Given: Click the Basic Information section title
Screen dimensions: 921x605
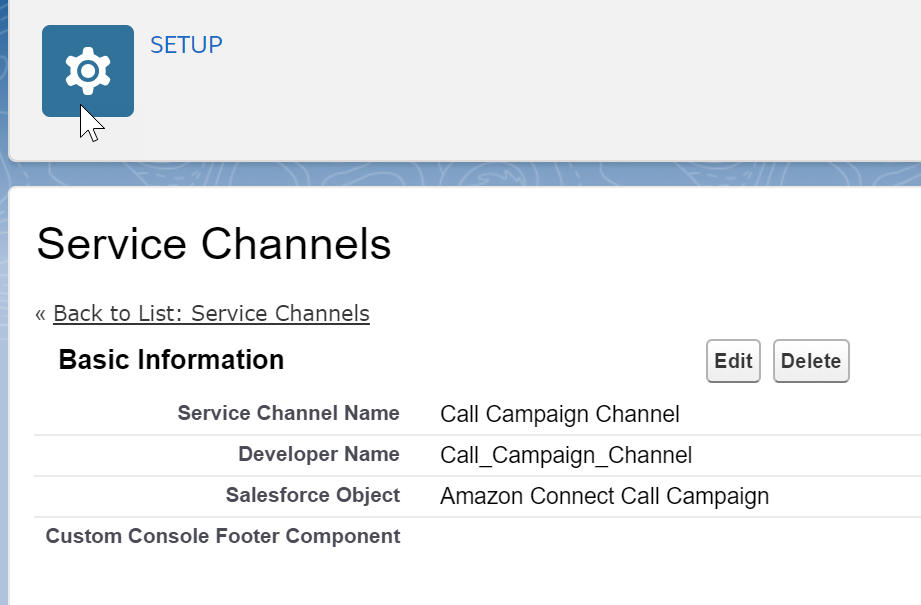Looking at the screenshot, I should click(171, 359).
